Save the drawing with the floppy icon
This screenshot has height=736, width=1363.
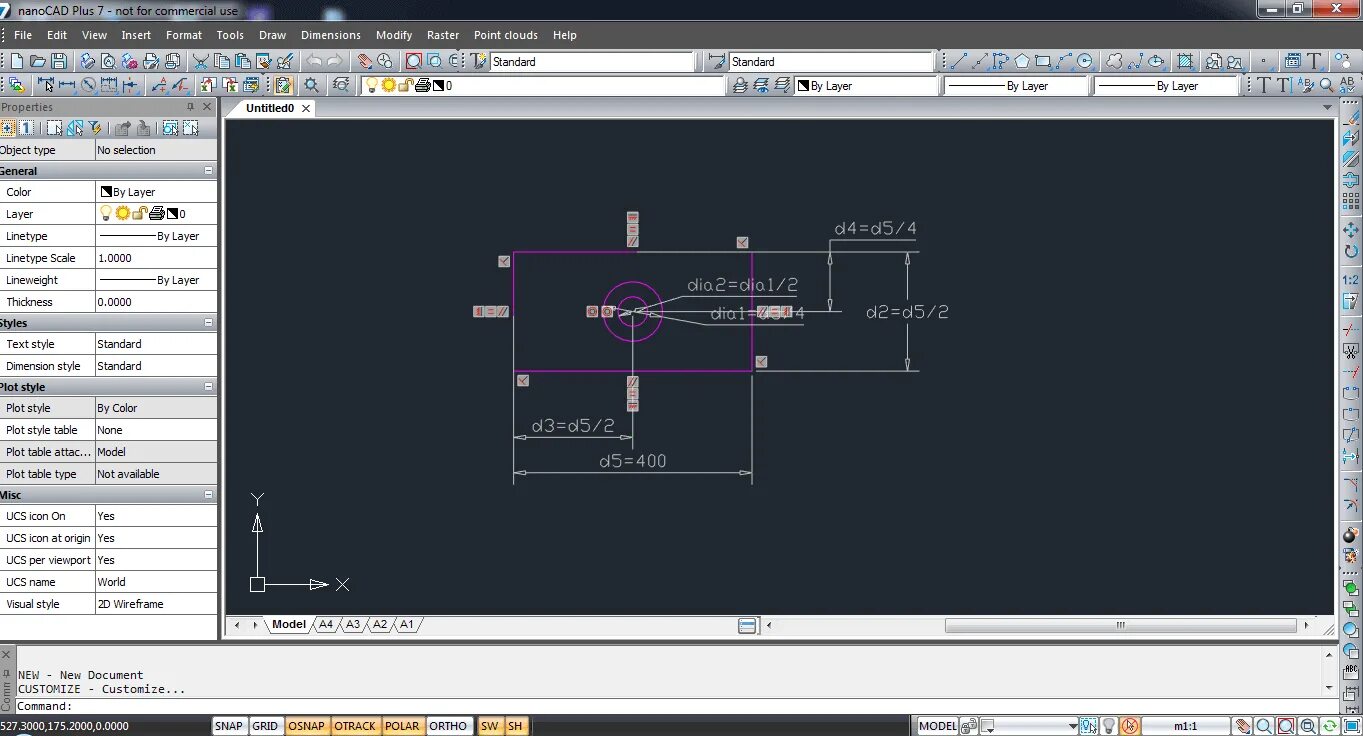[59, 61]
